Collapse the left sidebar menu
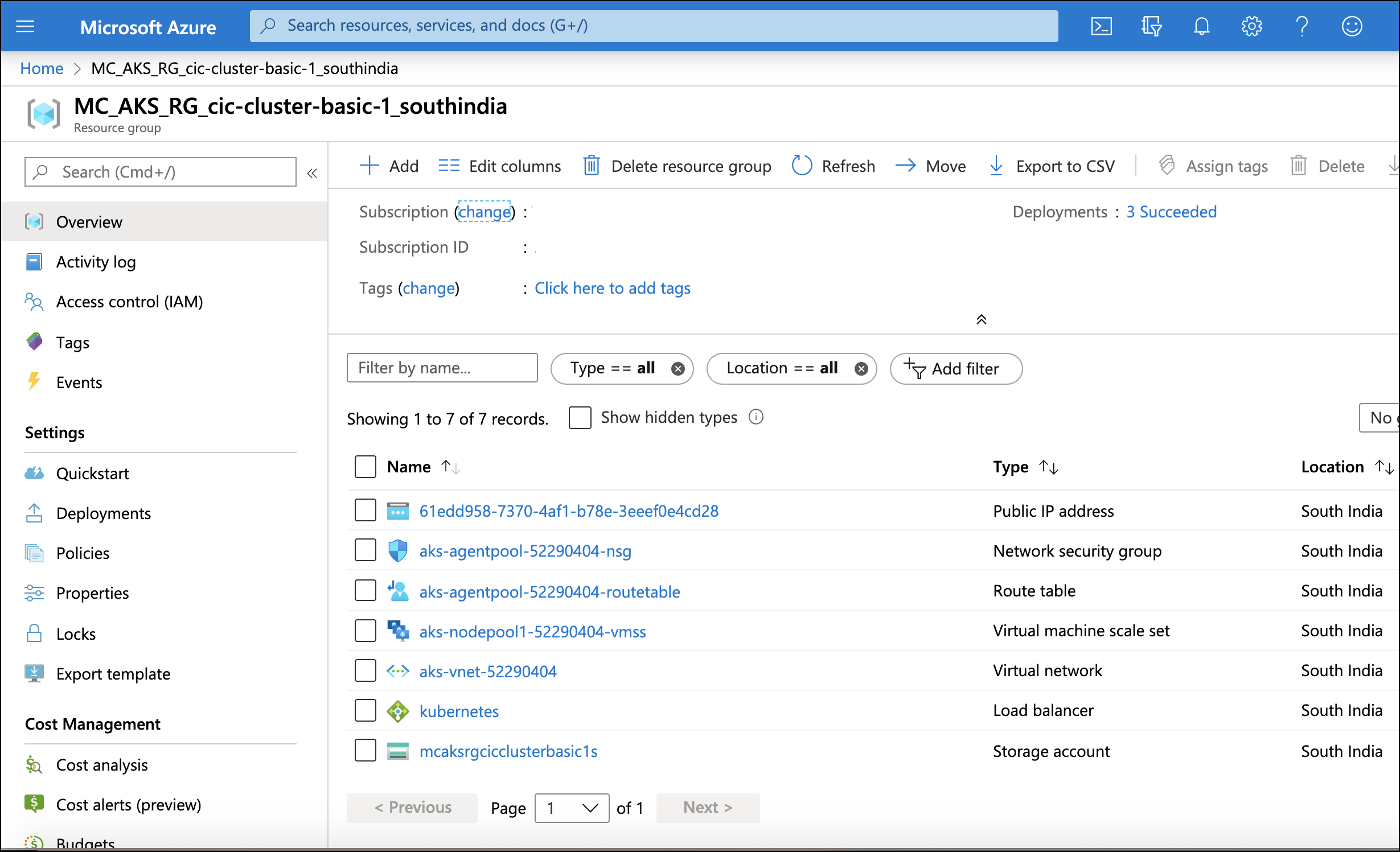1400x852 pixels. 312,173
